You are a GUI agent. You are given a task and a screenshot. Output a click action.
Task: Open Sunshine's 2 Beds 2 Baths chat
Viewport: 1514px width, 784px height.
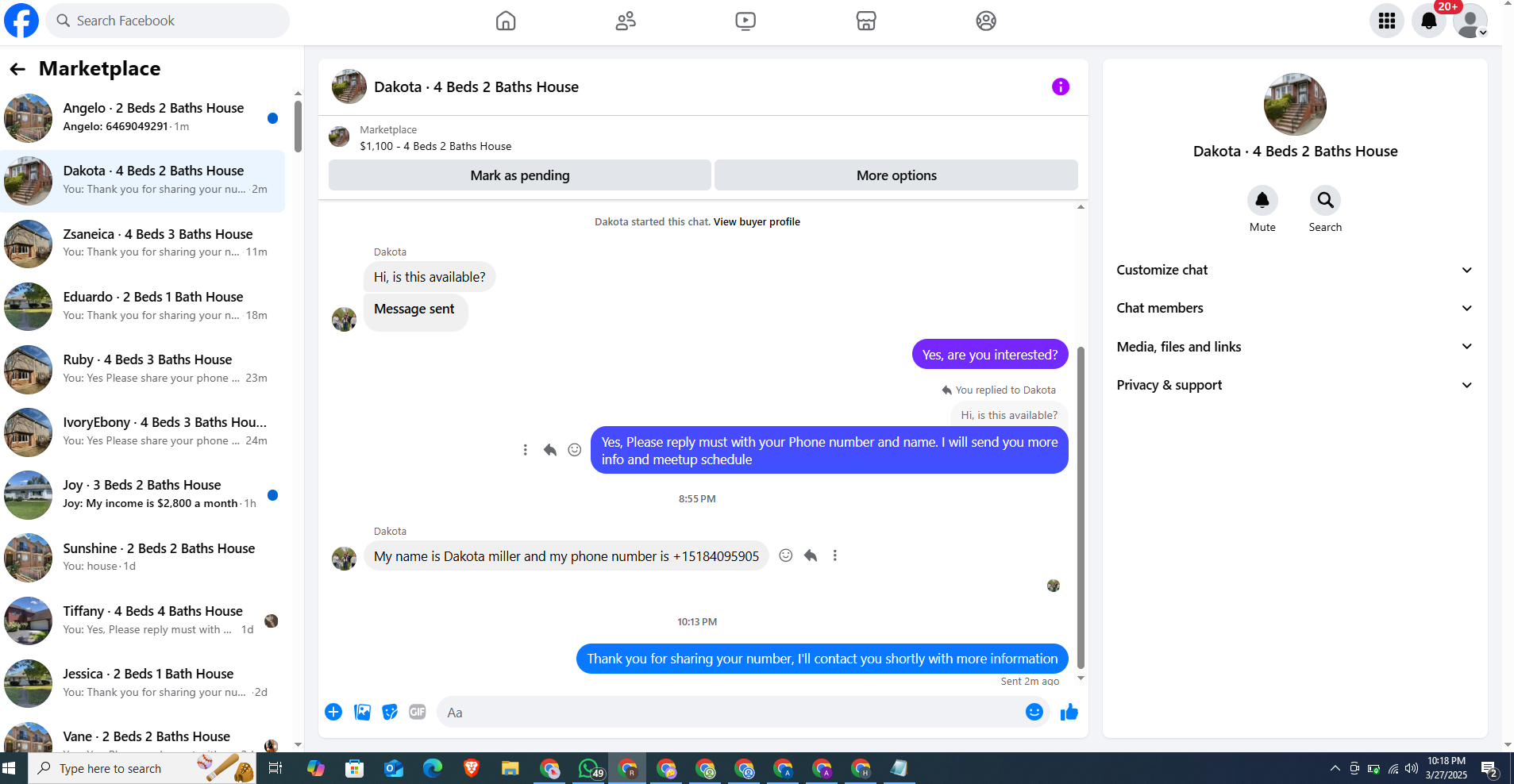[x=143, y=557]
